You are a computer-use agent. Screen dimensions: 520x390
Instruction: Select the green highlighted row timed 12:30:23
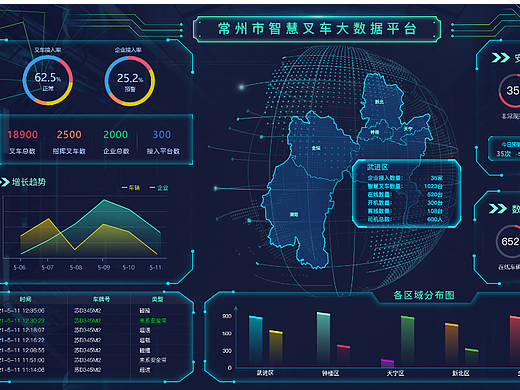(96, 321)
